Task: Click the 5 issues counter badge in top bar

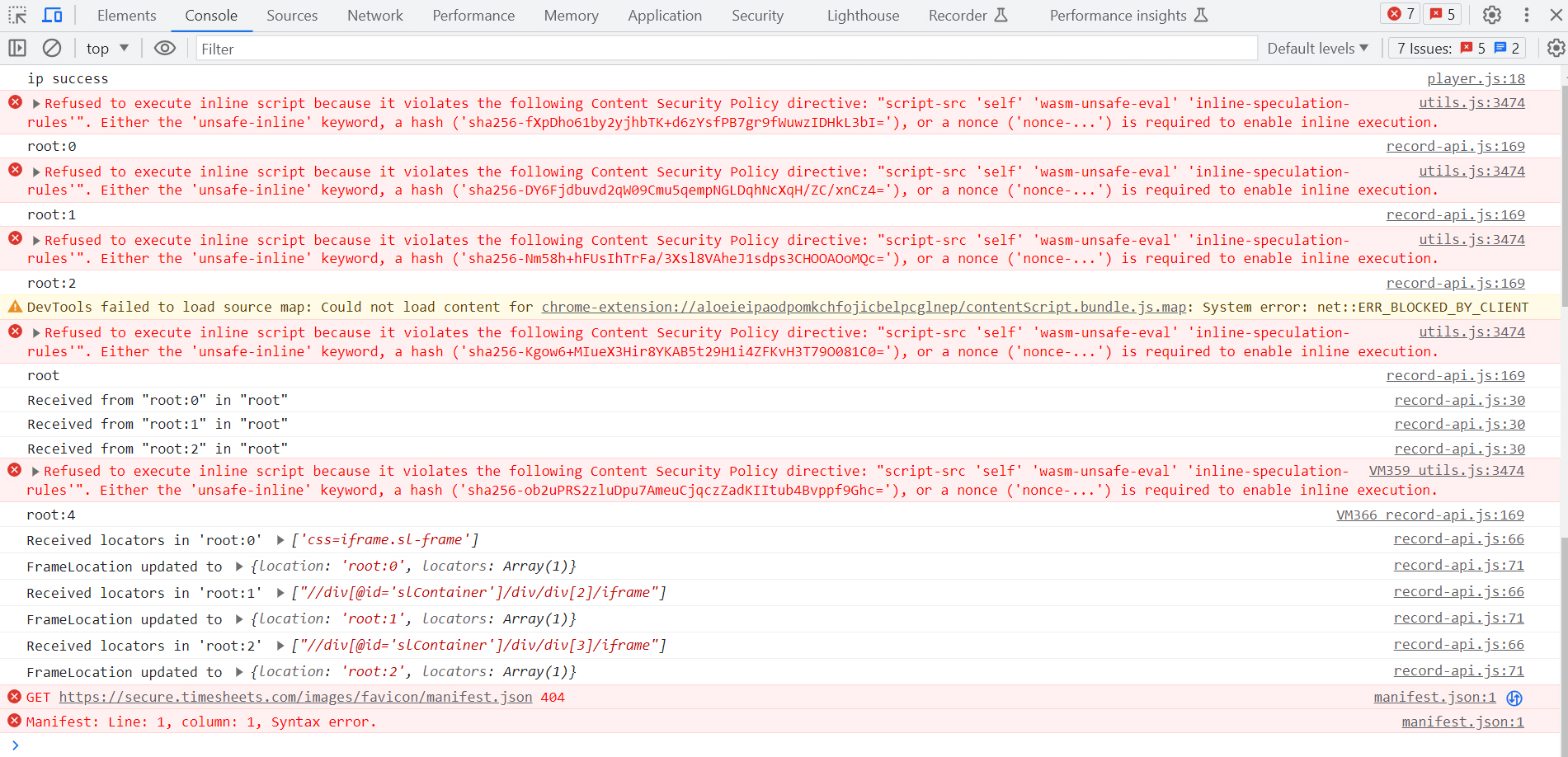Action: [1443, 14]
